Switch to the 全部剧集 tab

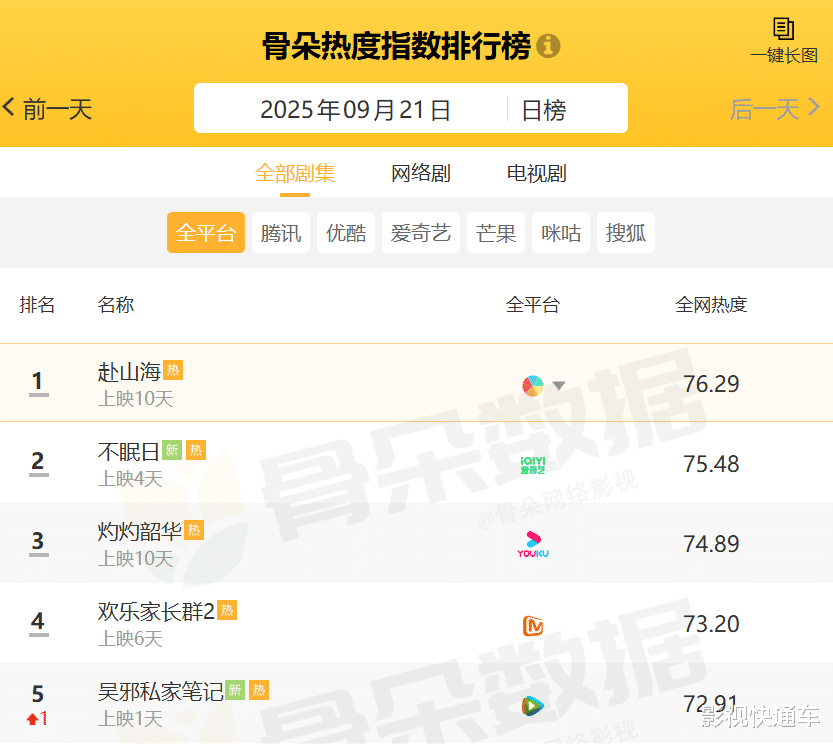(x=295, y=173)
